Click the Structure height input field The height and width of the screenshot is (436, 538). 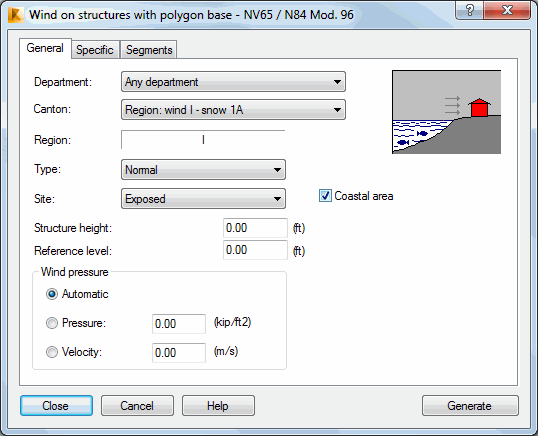click(255, 228)
